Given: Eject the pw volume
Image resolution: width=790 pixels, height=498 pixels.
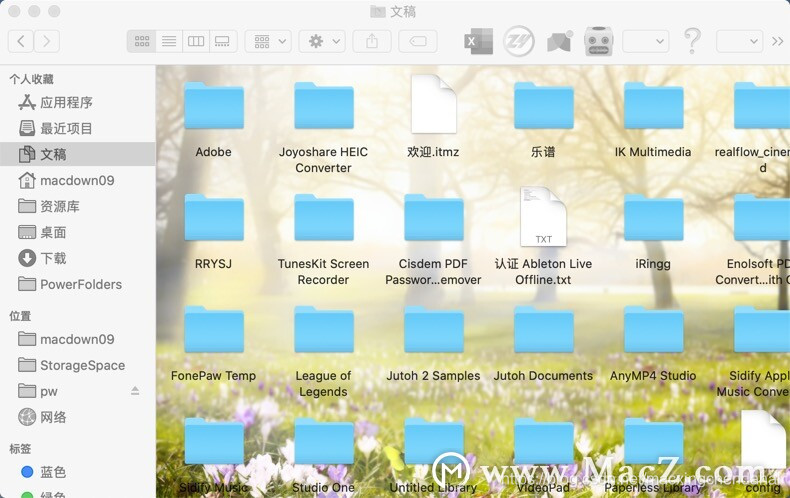Looking at the screenshot, I should coord(135,391).
